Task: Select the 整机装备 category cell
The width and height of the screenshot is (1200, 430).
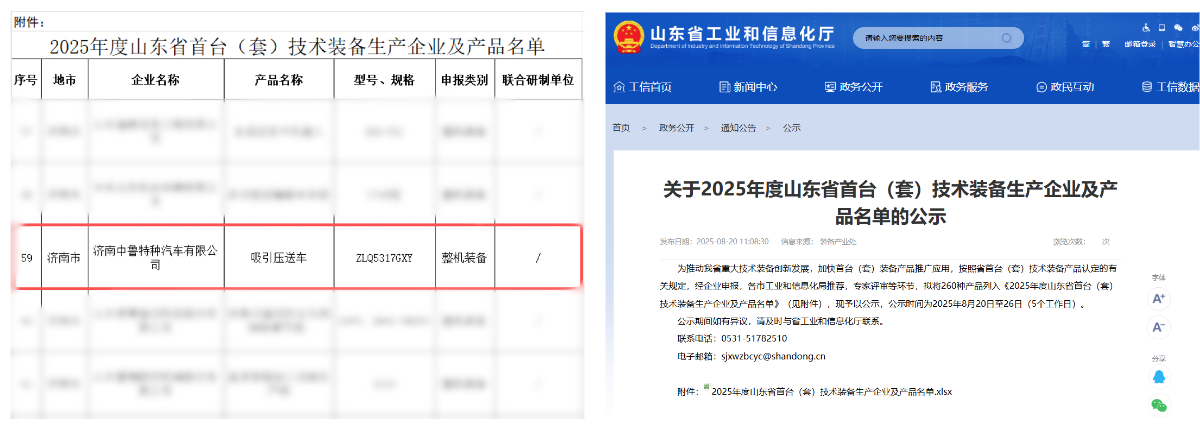Action: click(x=464, y=258)
